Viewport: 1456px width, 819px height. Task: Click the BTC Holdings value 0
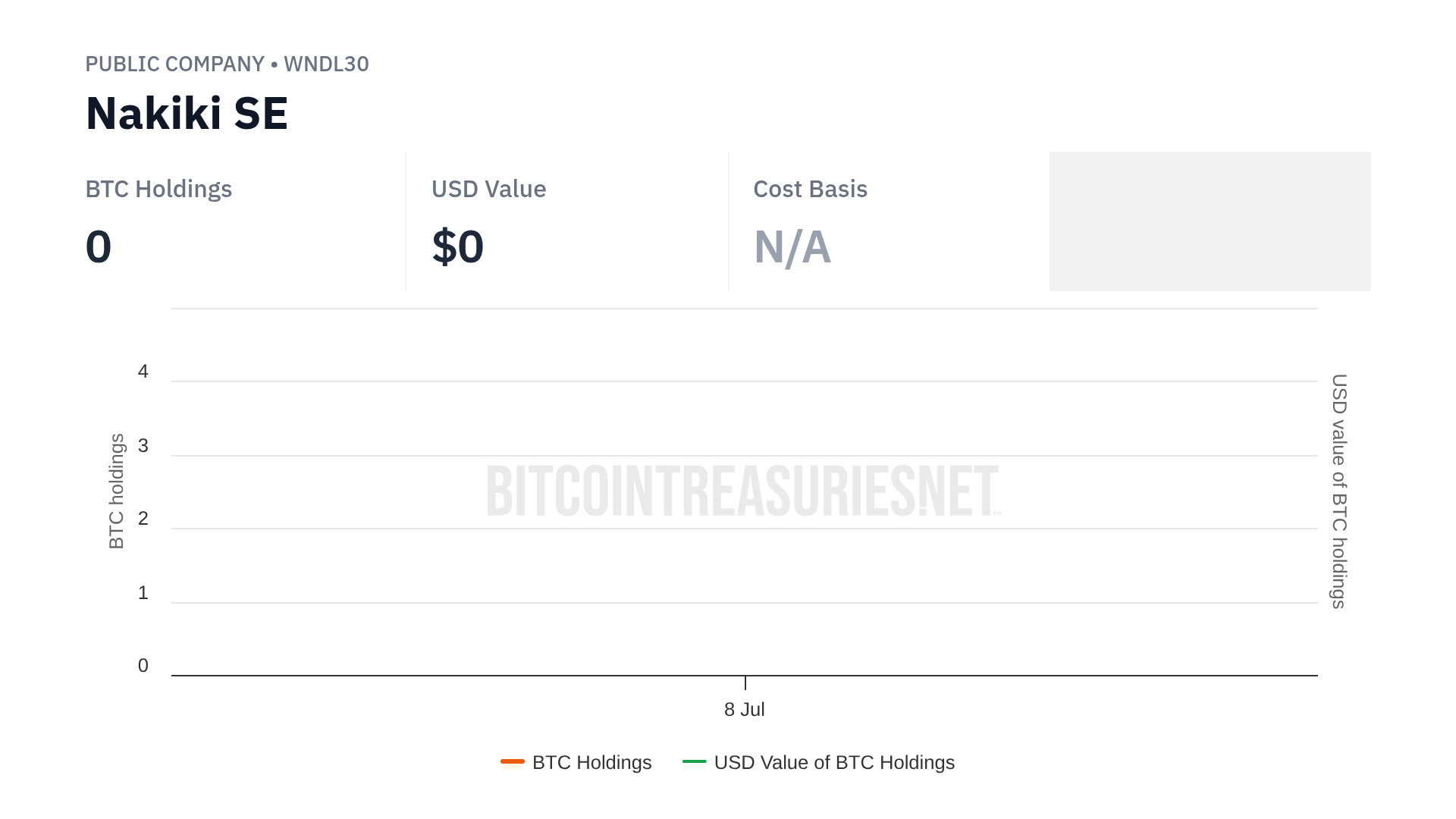click(x=99, y=247)
